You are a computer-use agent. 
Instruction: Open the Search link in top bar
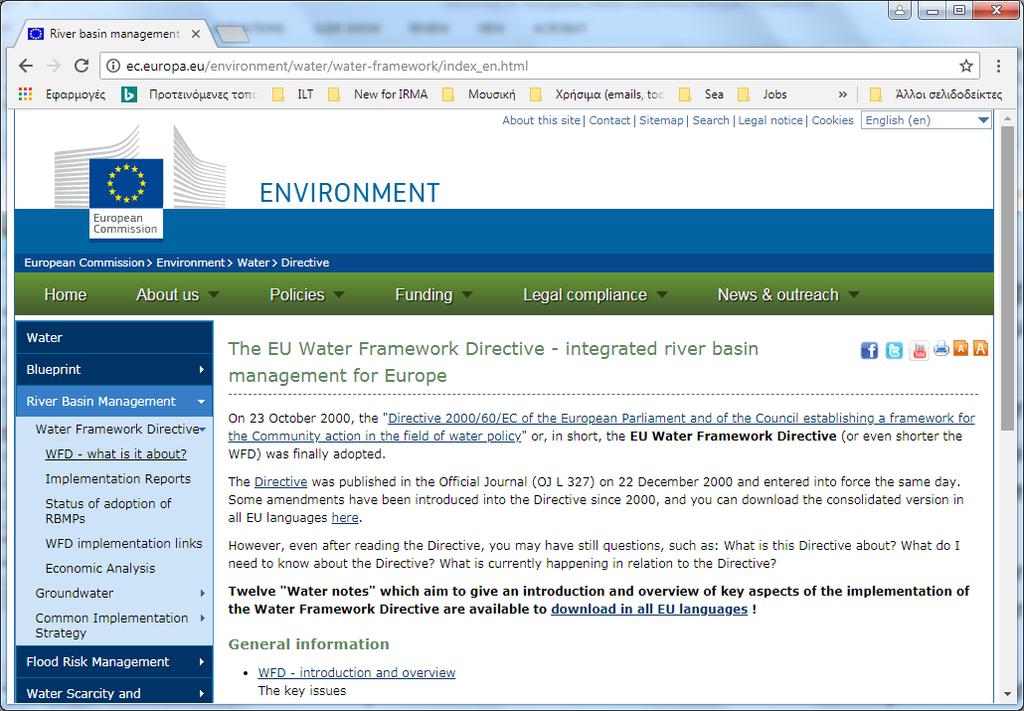[711, 120]
